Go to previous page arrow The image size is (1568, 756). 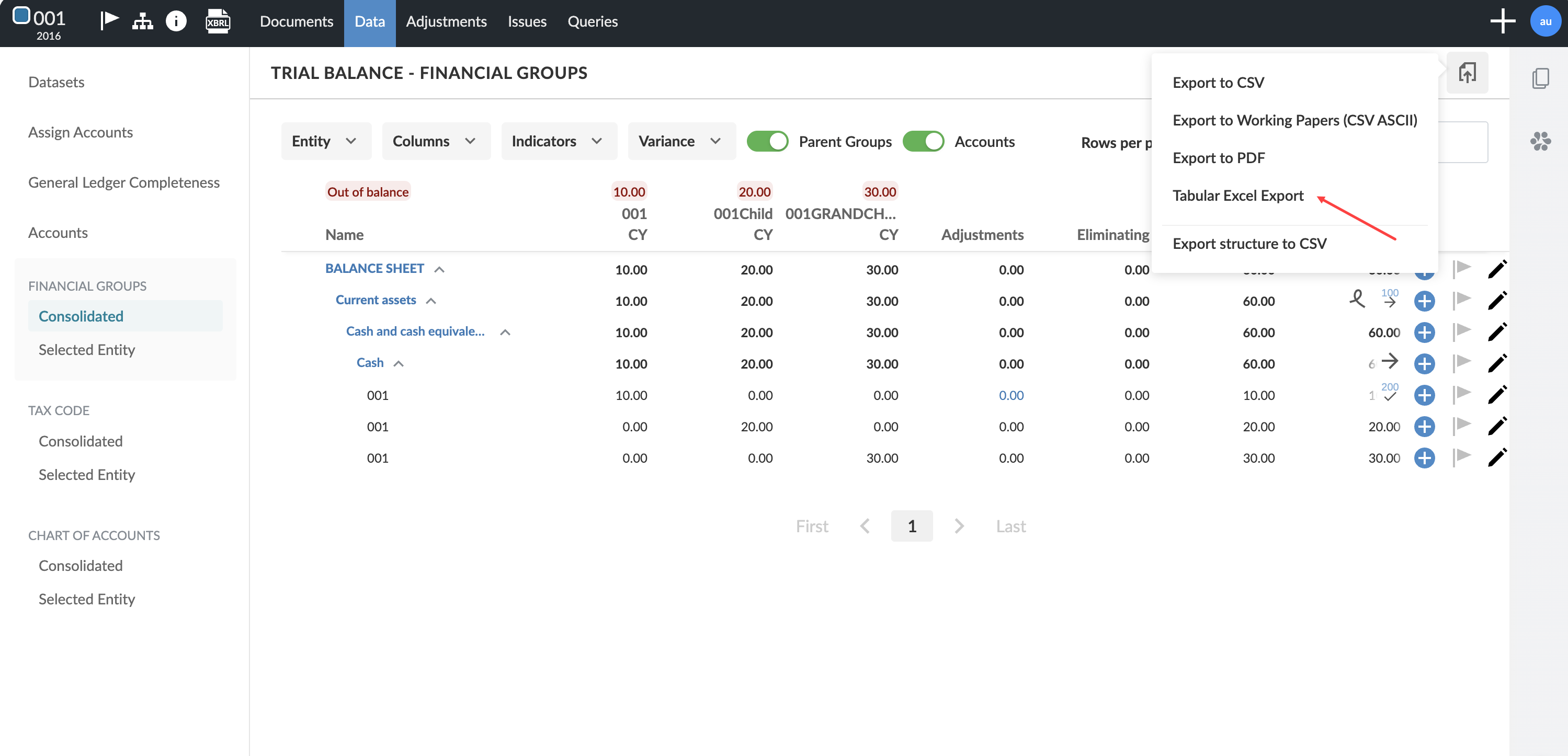coord(865,526)
